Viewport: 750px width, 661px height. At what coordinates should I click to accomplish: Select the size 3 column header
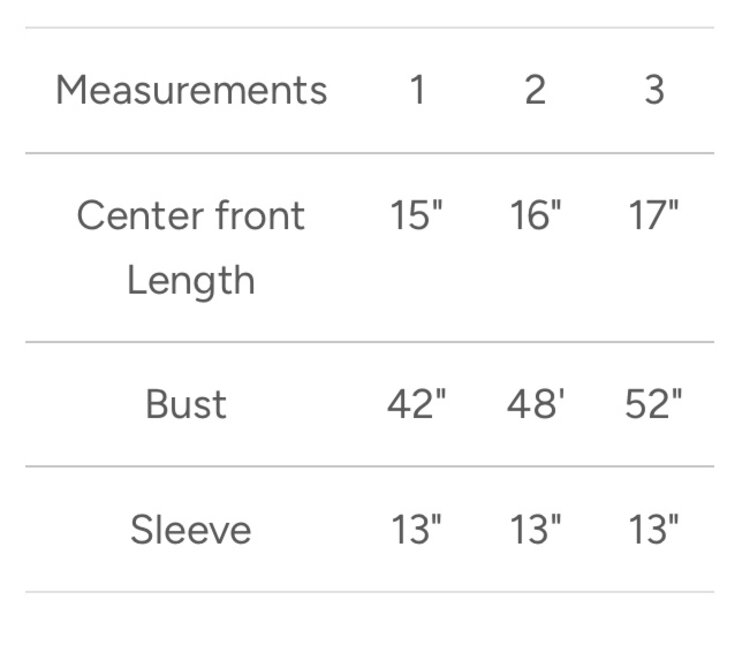pos(653,90)
